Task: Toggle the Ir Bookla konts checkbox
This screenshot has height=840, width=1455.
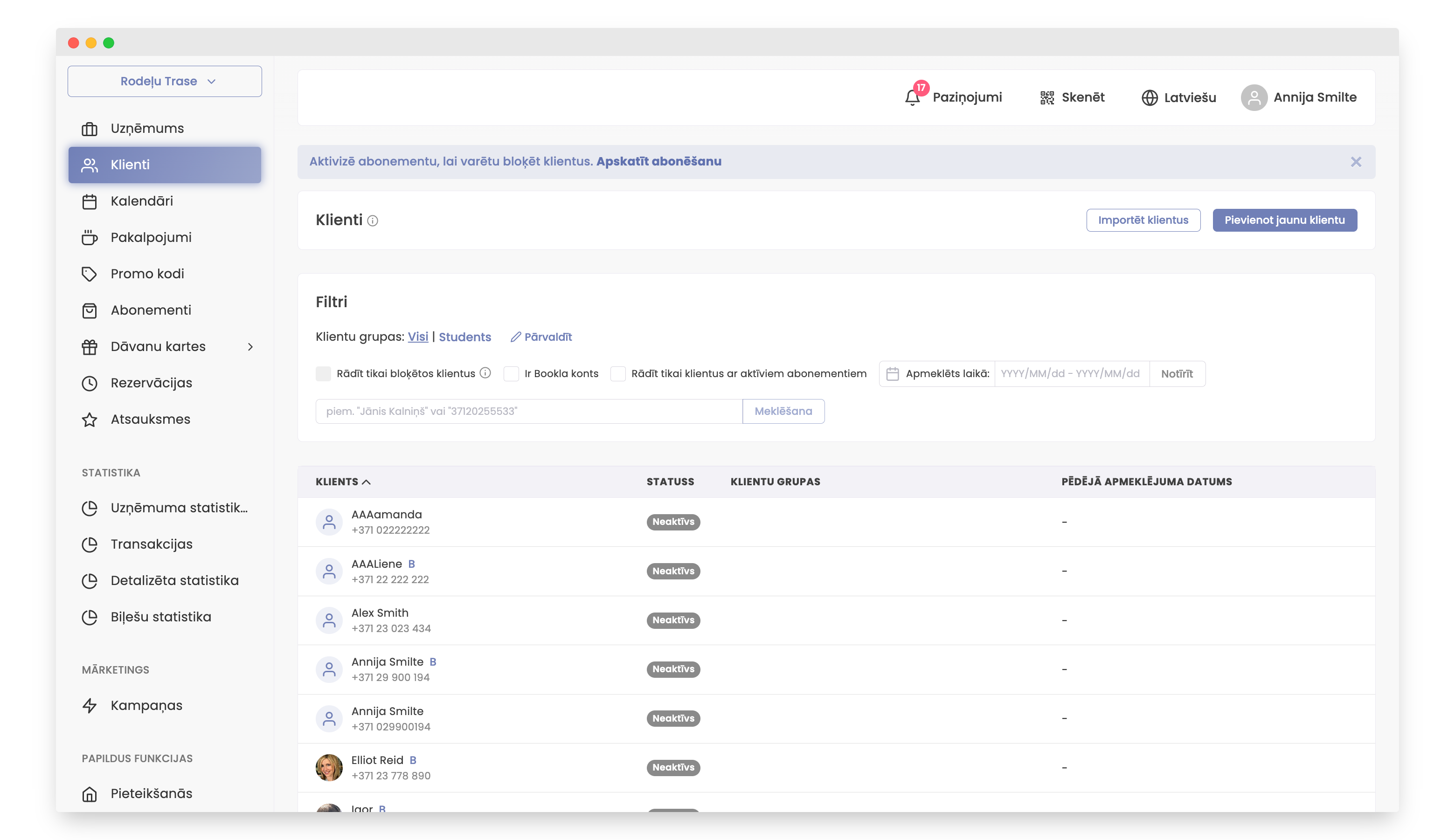Action: (x=511, y=374)
